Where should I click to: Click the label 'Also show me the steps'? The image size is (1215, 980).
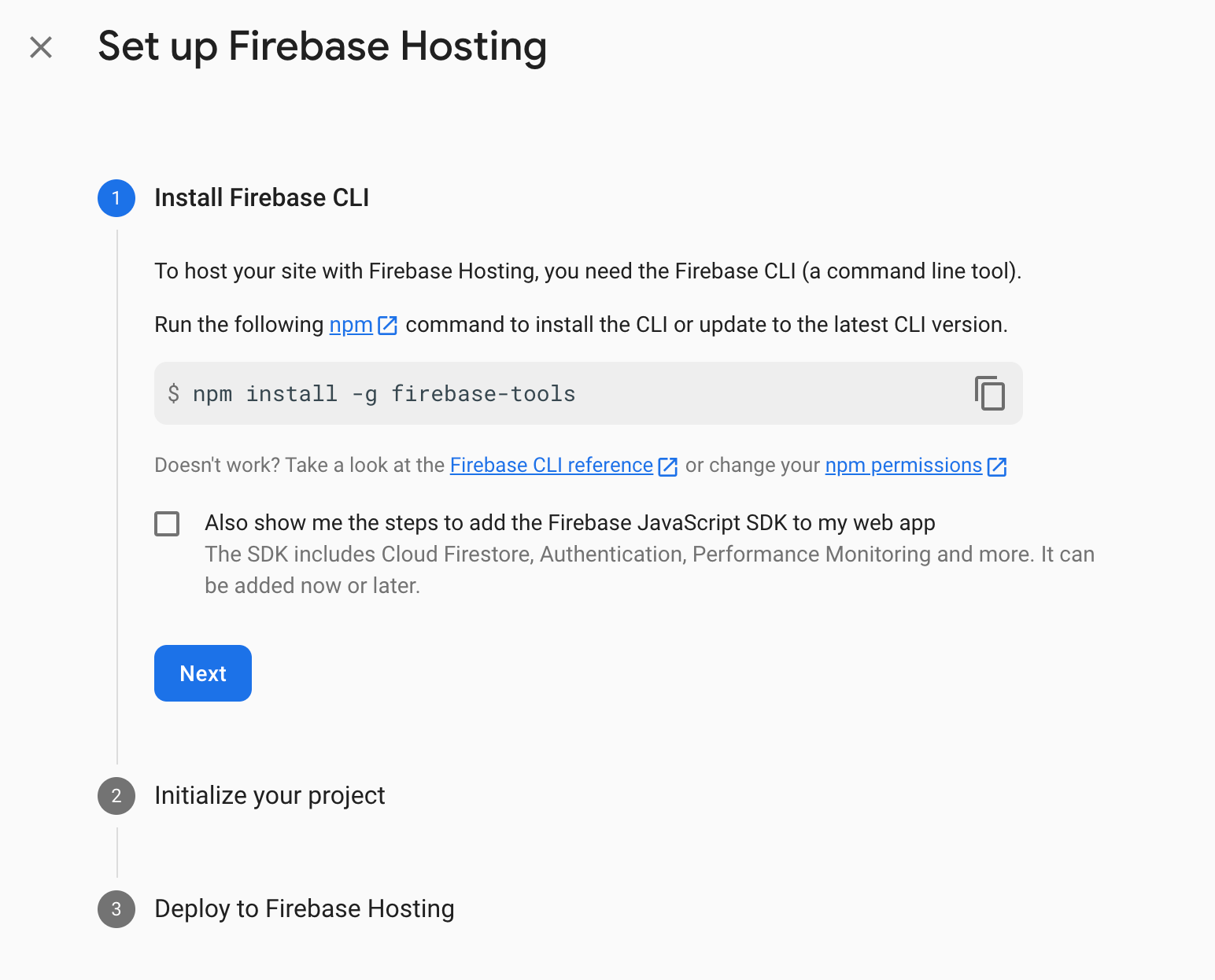pos(569,523)
